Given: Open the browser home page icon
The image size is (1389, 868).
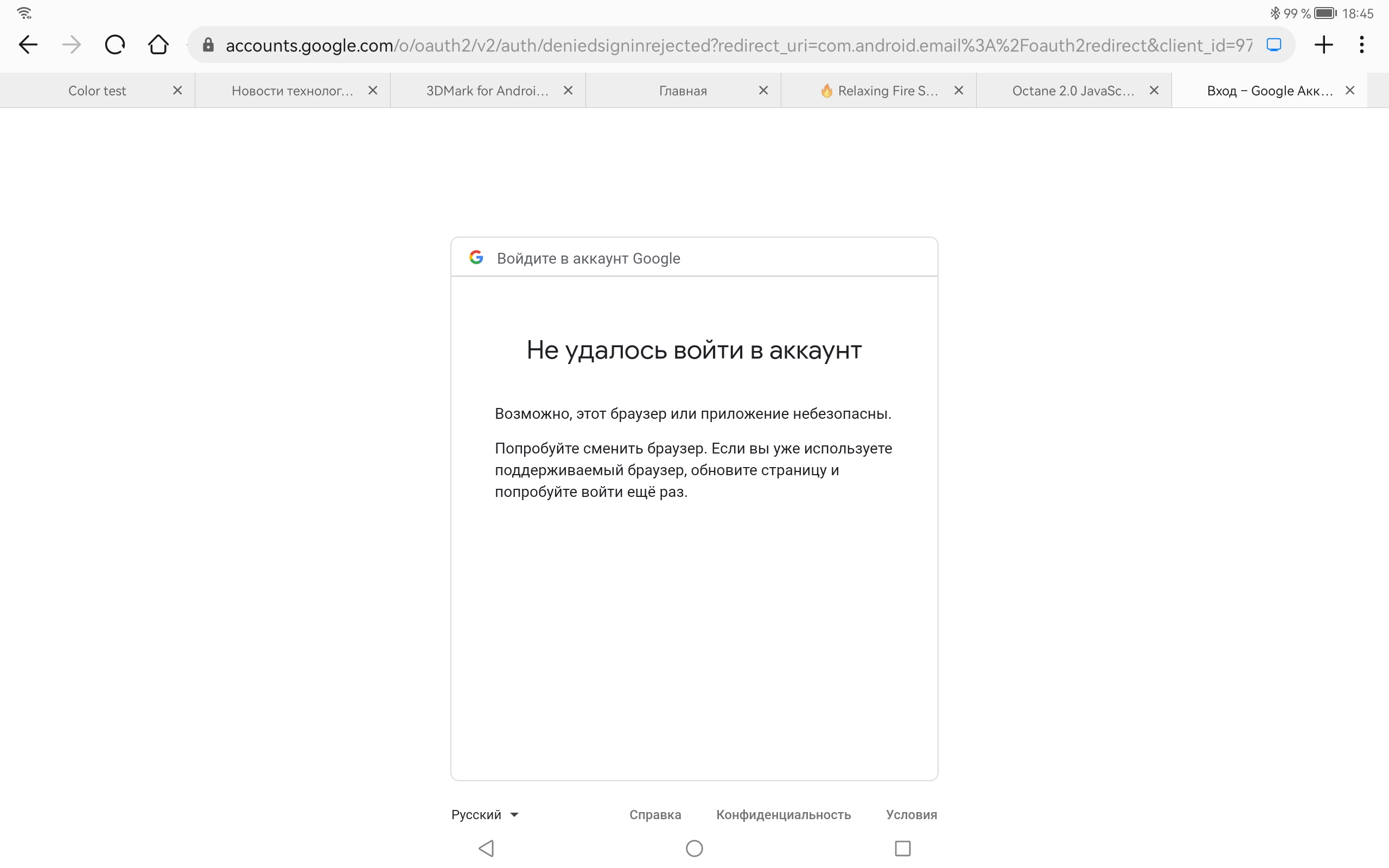Looking at the screenshot, I should pos(158,45).
